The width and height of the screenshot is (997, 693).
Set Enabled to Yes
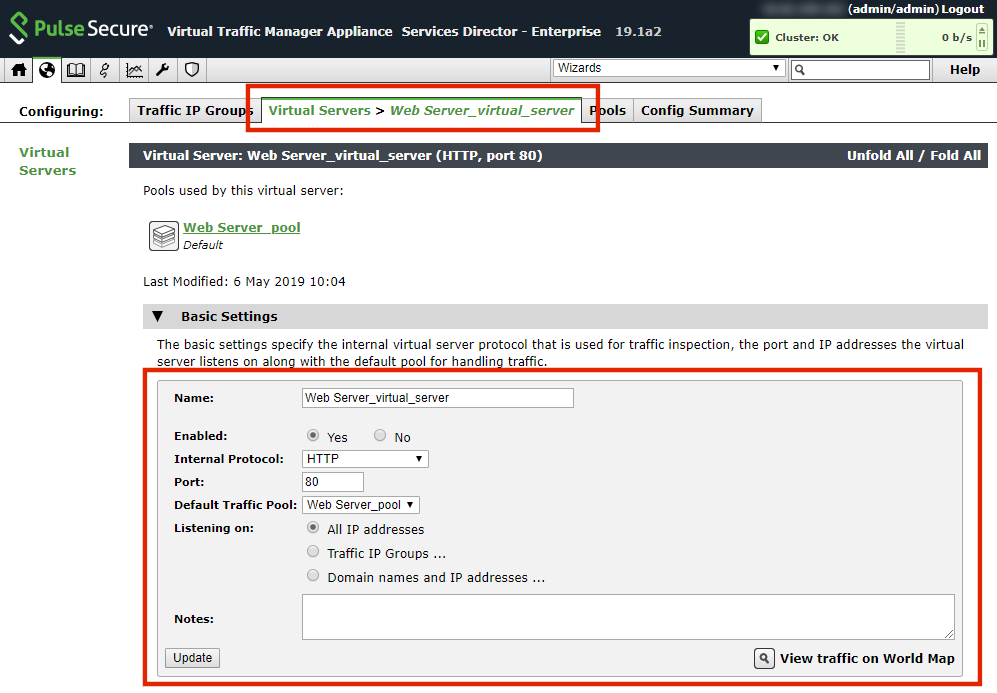(x=313, y=436)
